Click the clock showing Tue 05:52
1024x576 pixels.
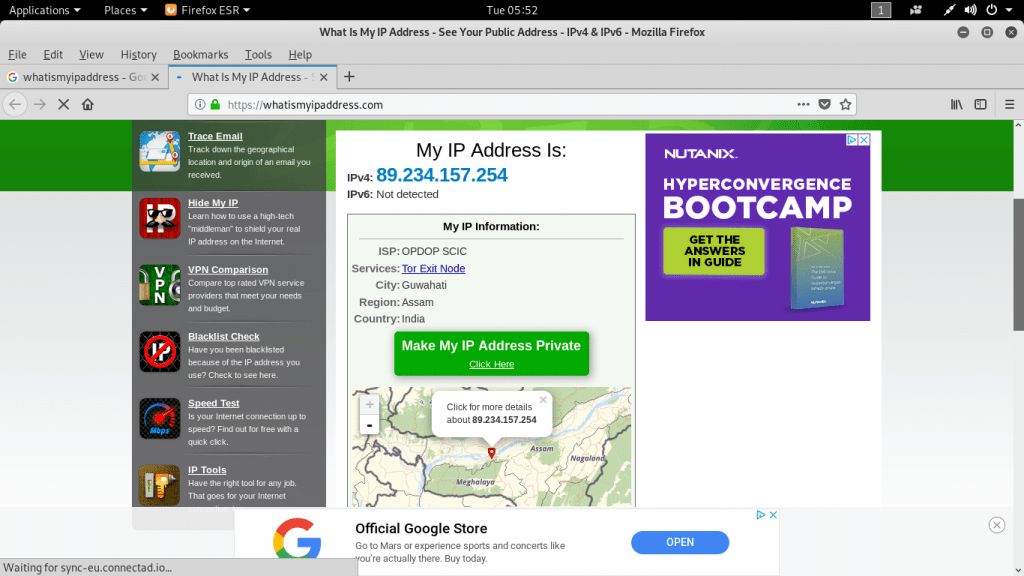point(512,10)
